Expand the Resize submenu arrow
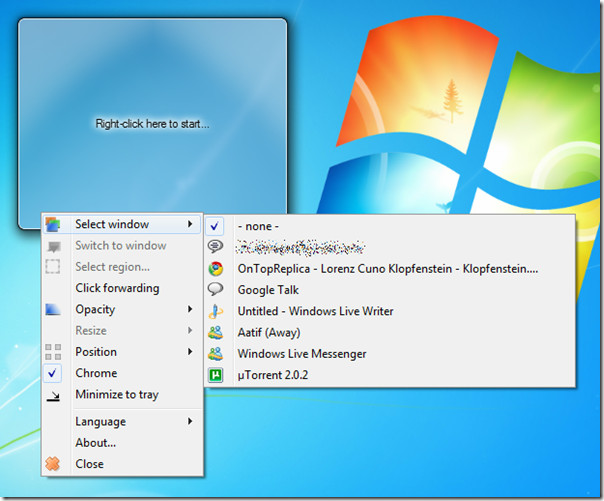The height and width of the screenshot is (501, 604). tap(190, 330)
